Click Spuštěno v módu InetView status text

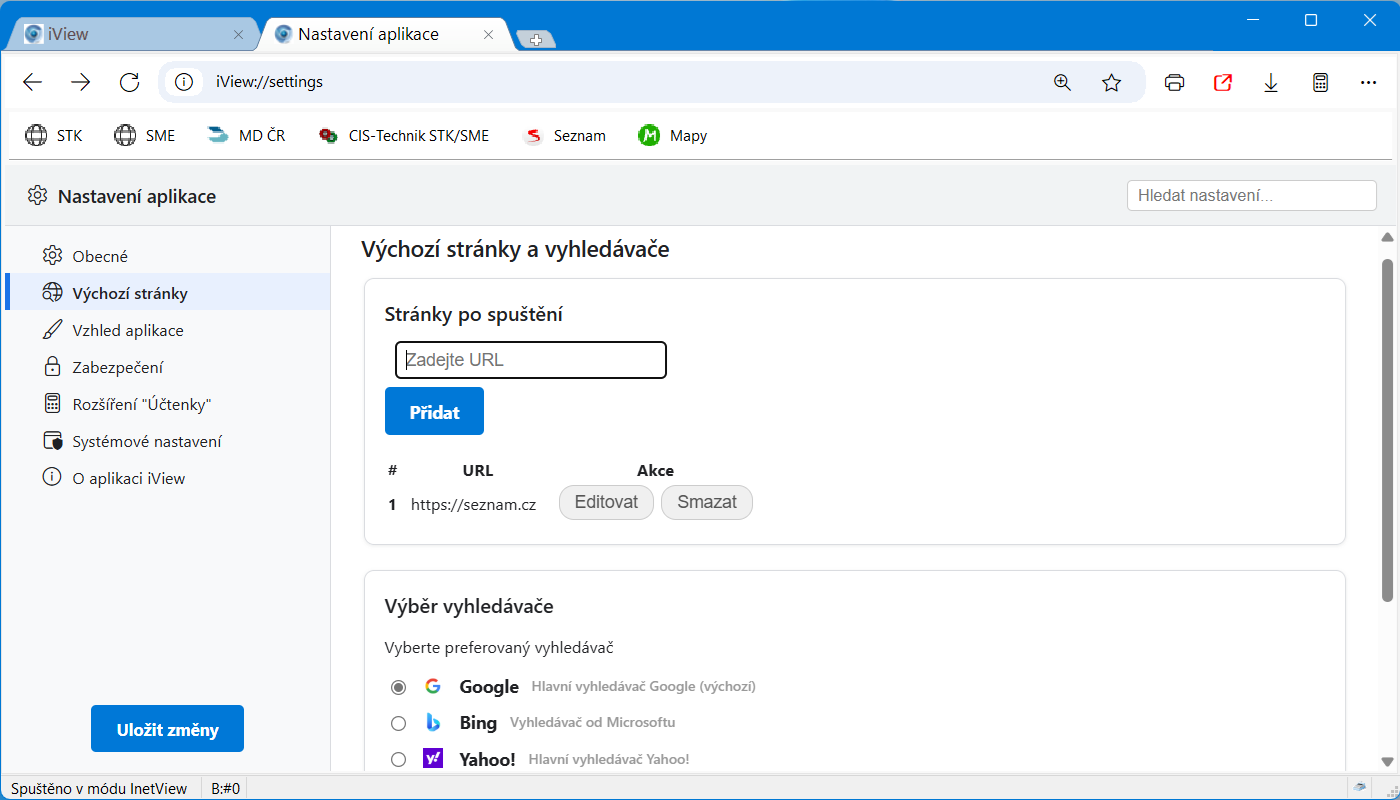101,788
